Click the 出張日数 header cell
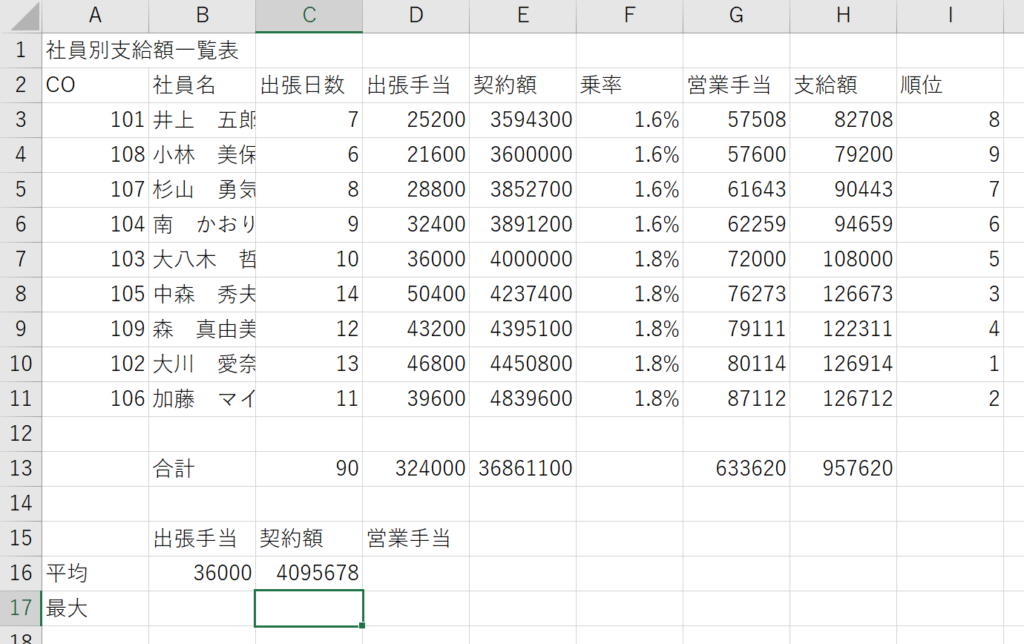The width and height of the screenshot is (1024, 644). (x=309, y=85)
